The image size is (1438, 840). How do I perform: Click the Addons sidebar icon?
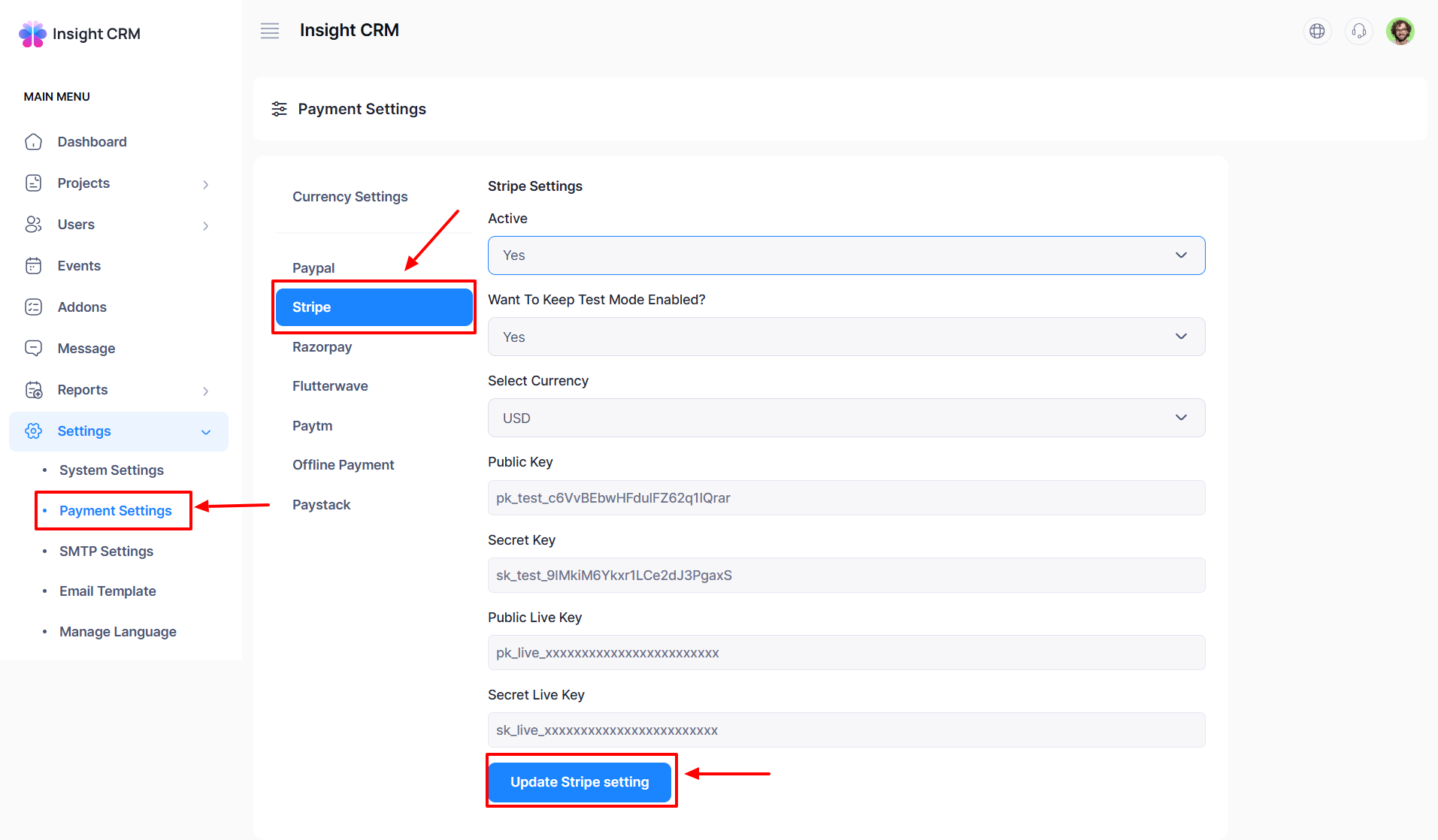coord(33,307)
